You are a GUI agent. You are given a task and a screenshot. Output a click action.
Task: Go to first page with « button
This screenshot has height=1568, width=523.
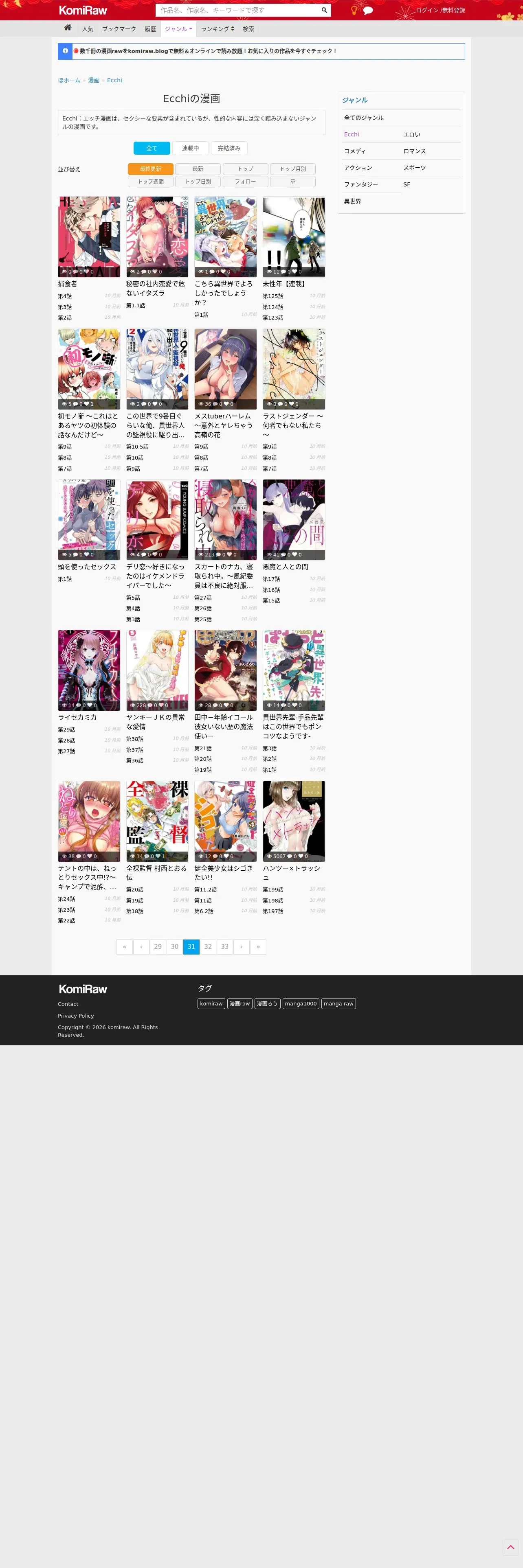(124, 946)
